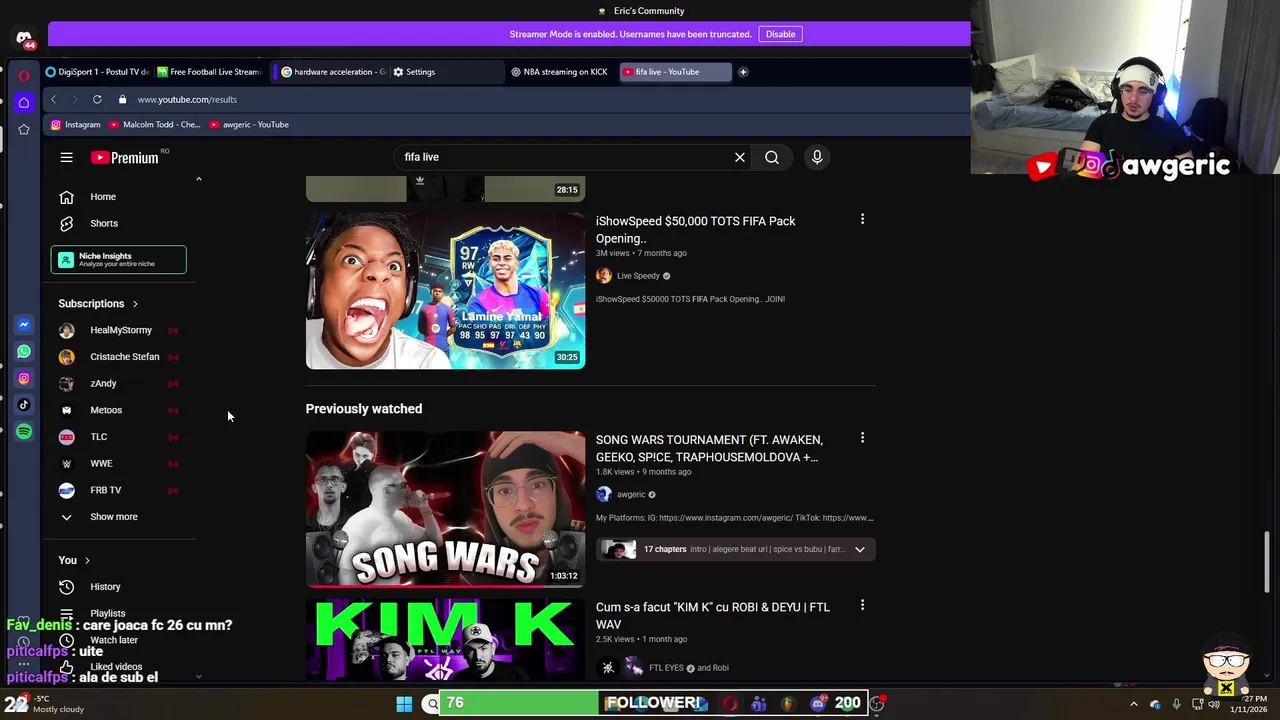Click SONG WARS TOURNAMENT video title
Image resolution: width=1280 pixels, height=720 pixels.
pyautogui.click(x=709, y=449)
